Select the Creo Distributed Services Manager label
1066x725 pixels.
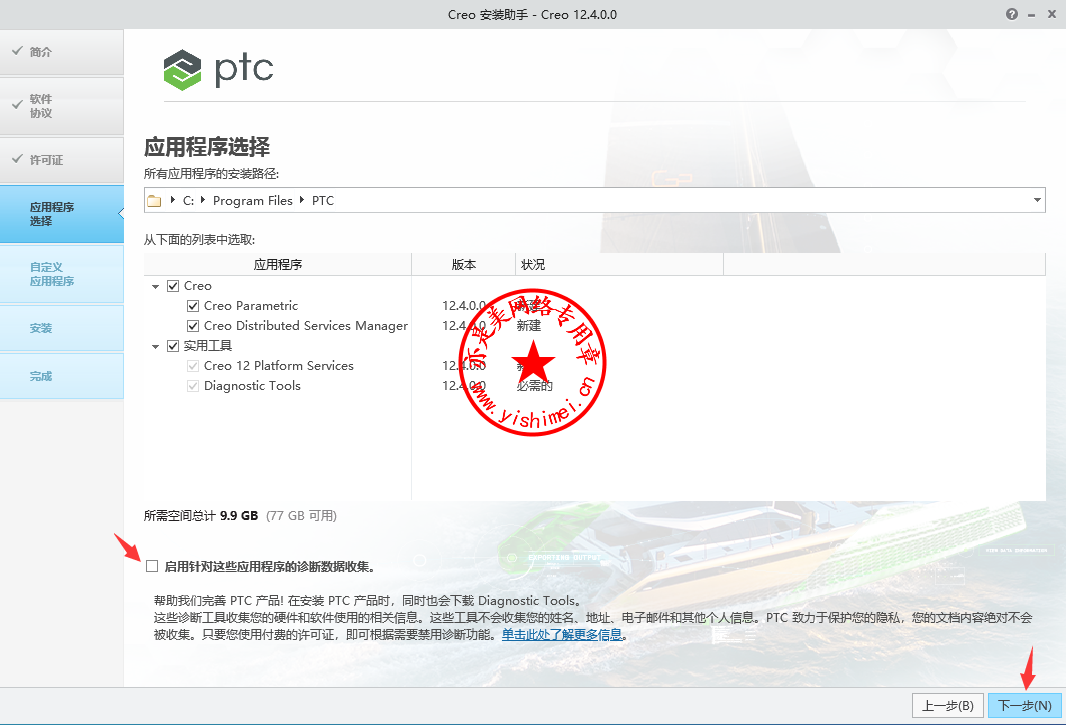(306, 326)
